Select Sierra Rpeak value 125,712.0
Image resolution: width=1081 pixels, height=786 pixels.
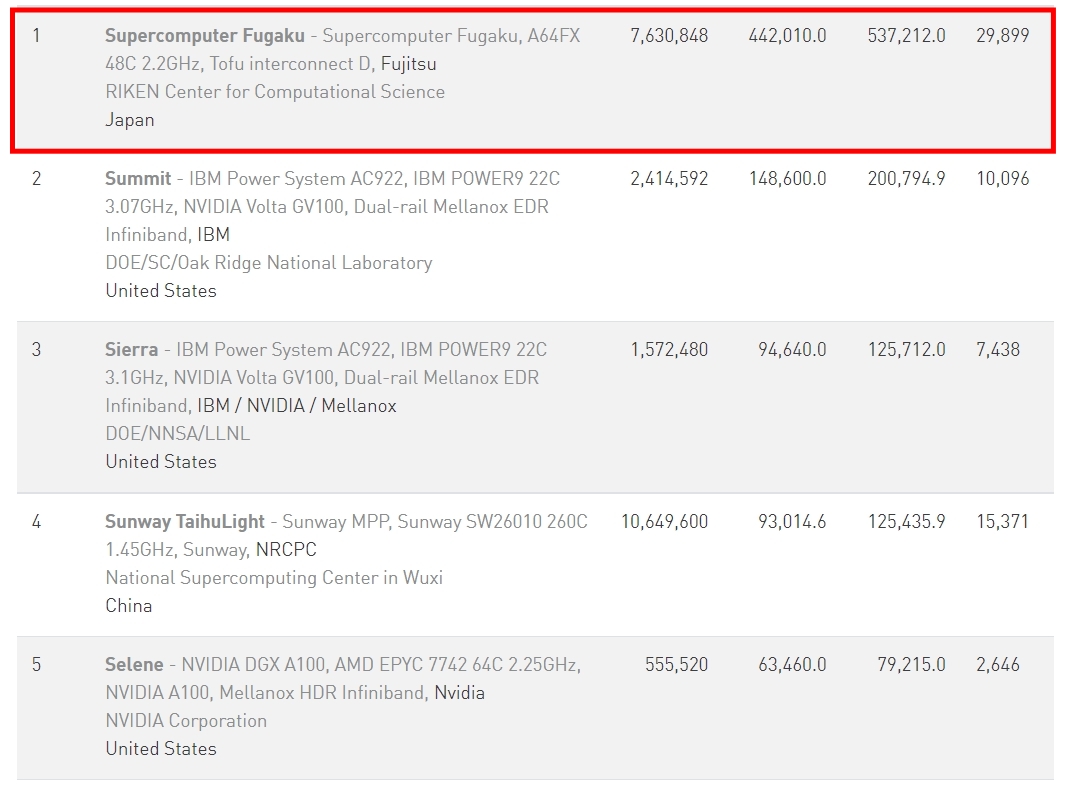907,350
